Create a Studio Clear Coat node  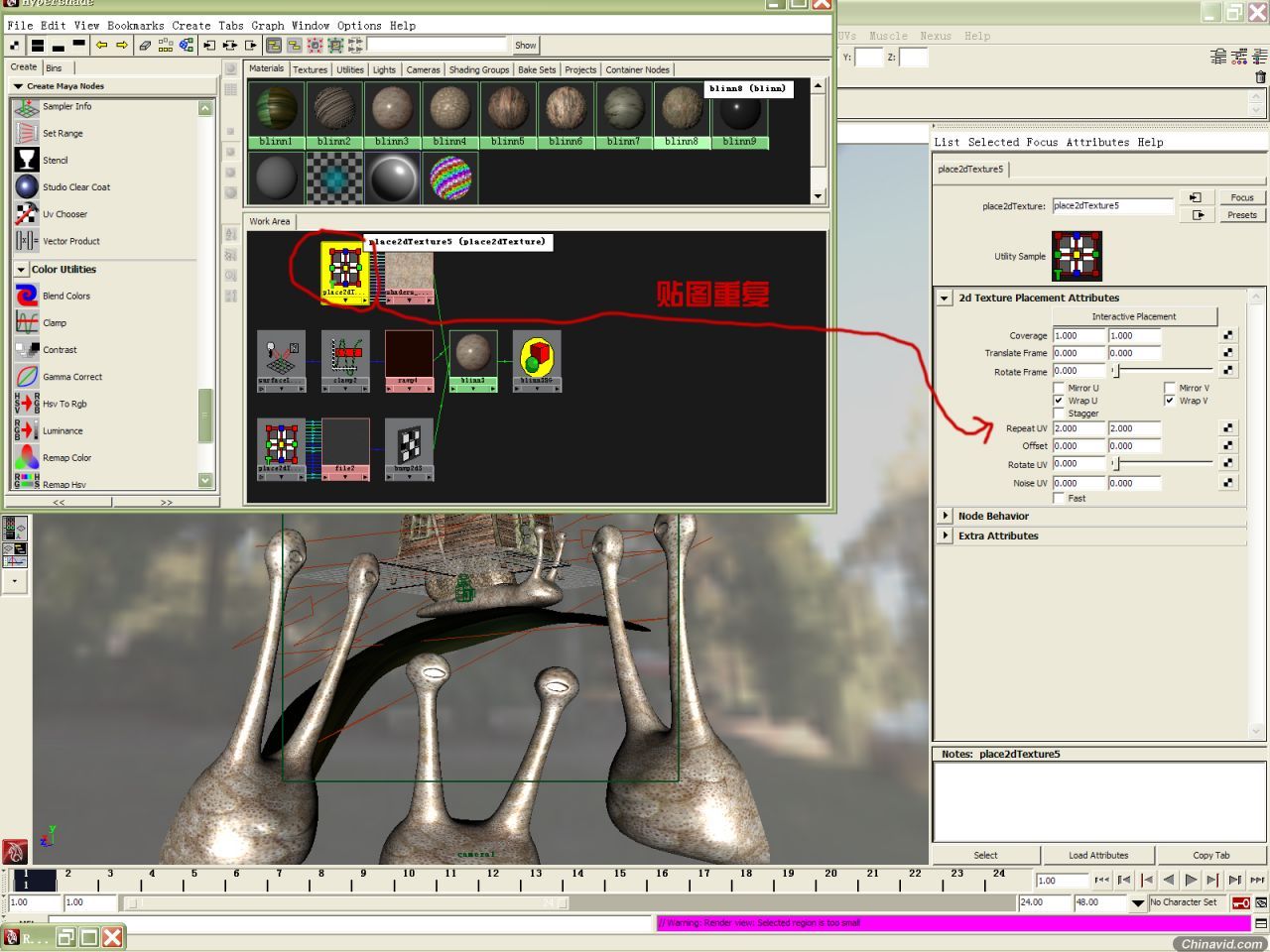tap(27, 186)
